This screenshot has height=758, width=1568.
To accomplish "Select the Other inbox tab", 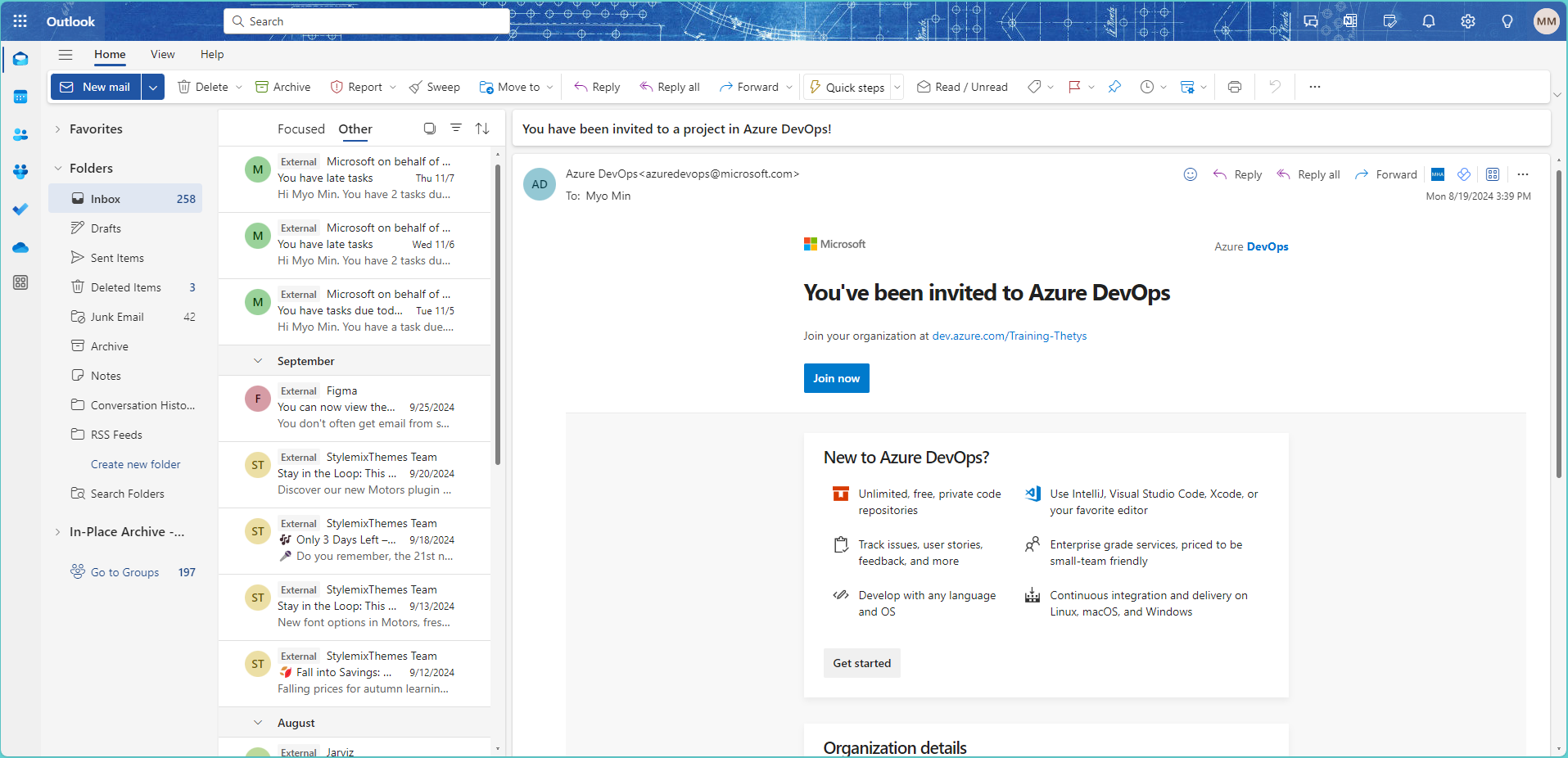I will coord(355,129).
